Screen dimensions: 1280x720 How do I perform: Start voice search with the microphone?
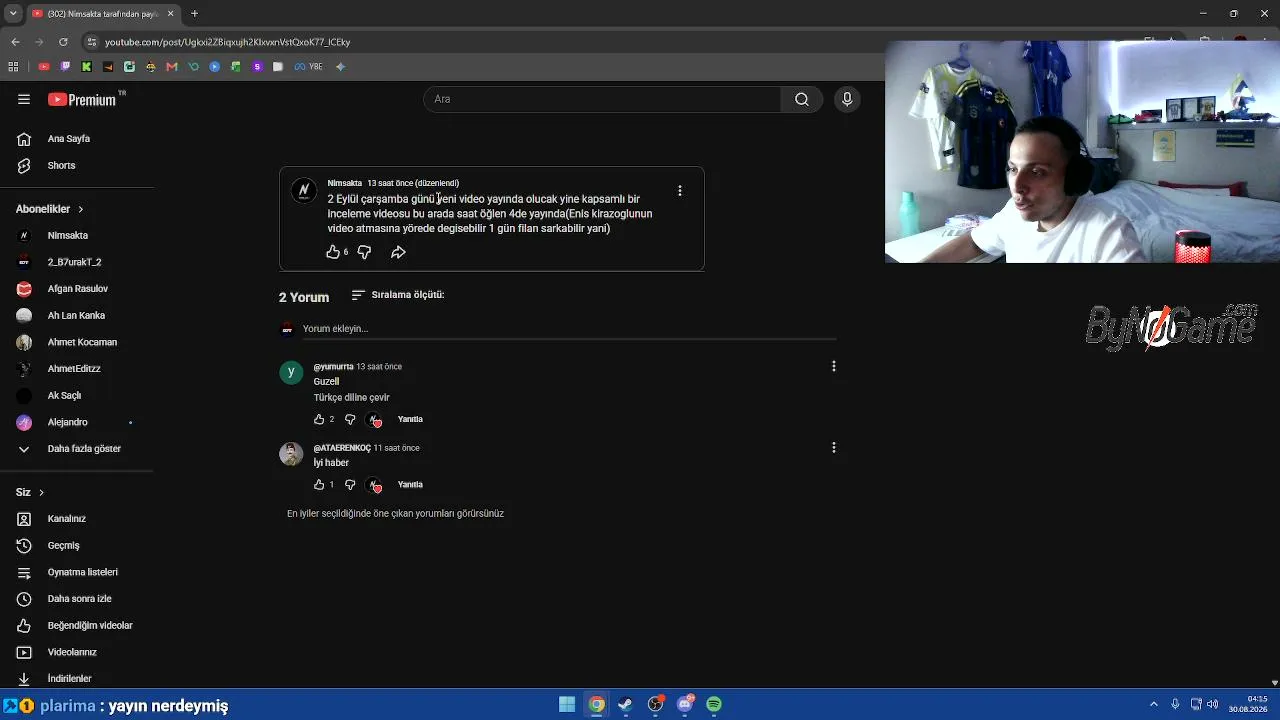point(847,99)
